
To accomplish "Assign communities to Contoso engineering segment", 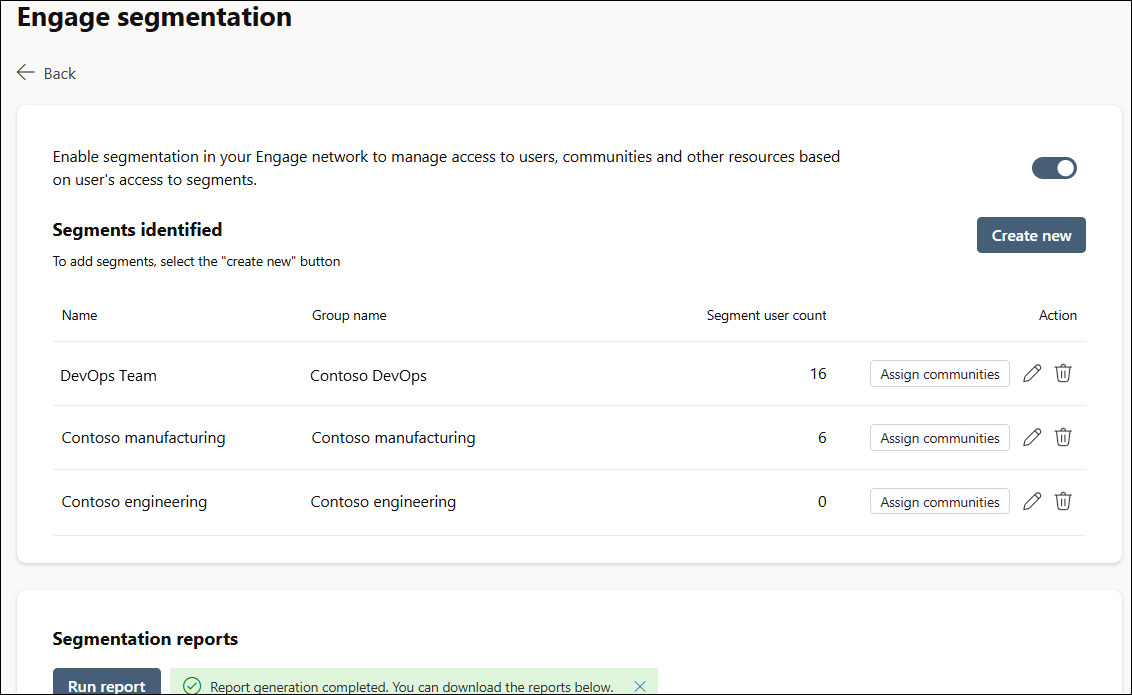I will click(939, 502).
